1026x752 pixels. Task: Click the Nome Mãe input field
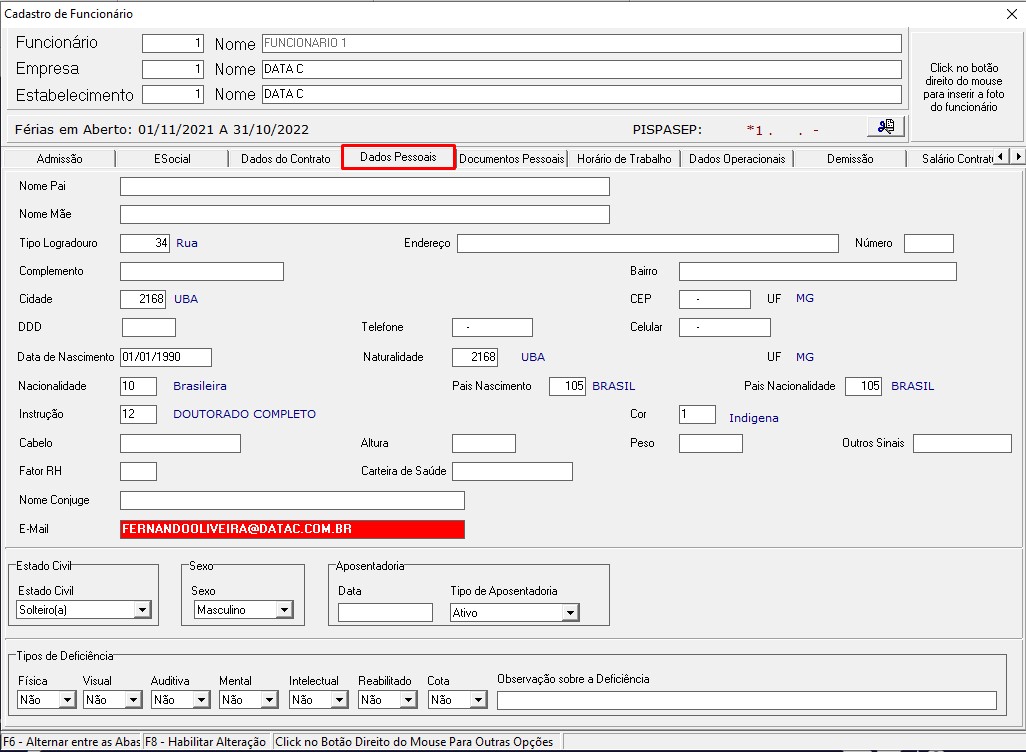click(x=364, y=214)
